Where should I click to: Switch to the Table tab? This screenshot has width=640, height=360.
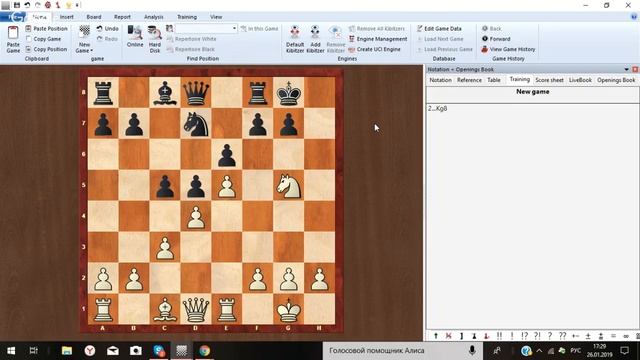493,80
